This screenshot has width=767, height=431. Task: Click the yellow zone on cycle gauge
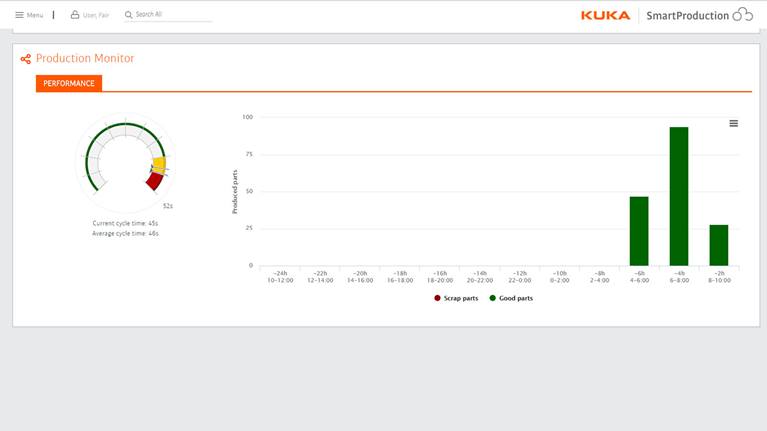(x=159, y=164)
